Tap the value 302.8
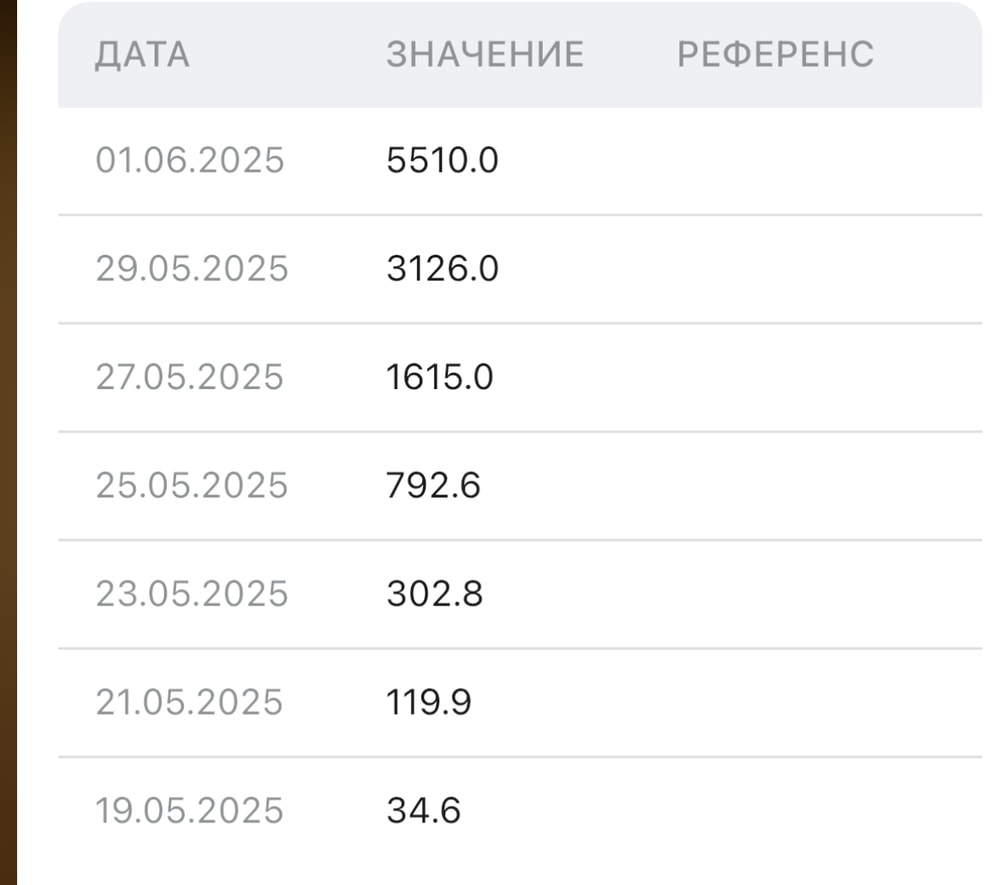This screenshot has height=885, width=1000. click(435, 594)
